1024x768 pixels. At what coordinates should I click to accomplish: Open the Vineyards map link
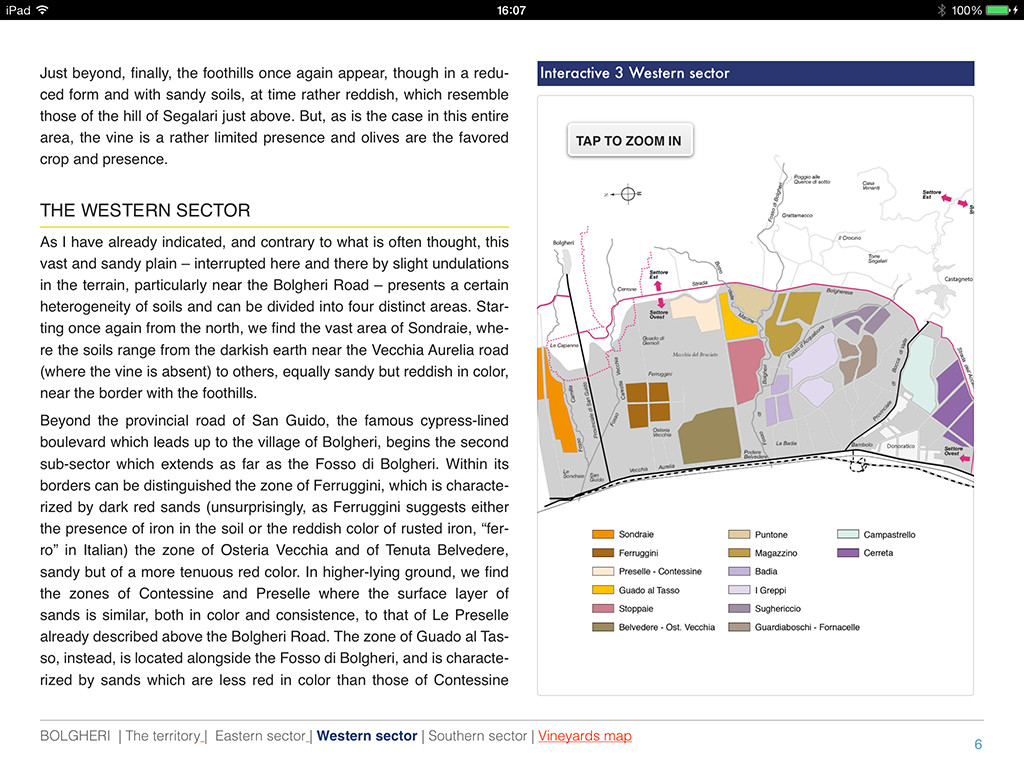(584, 736)
